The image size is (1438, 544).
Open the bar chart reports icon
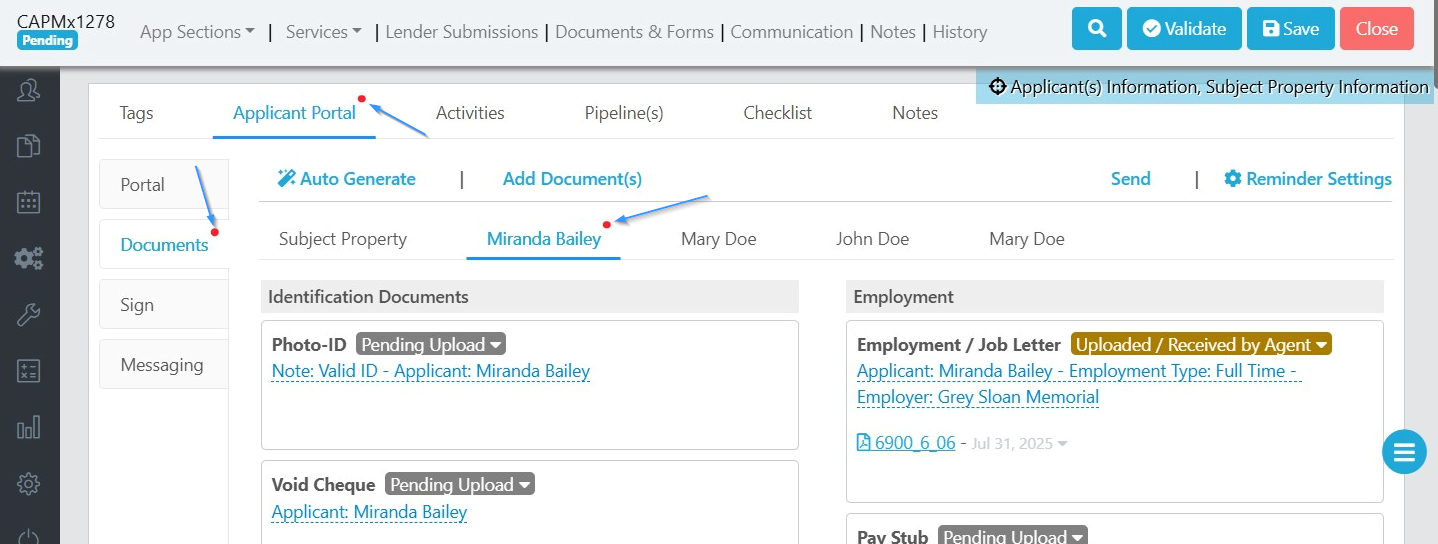point(29,428)
